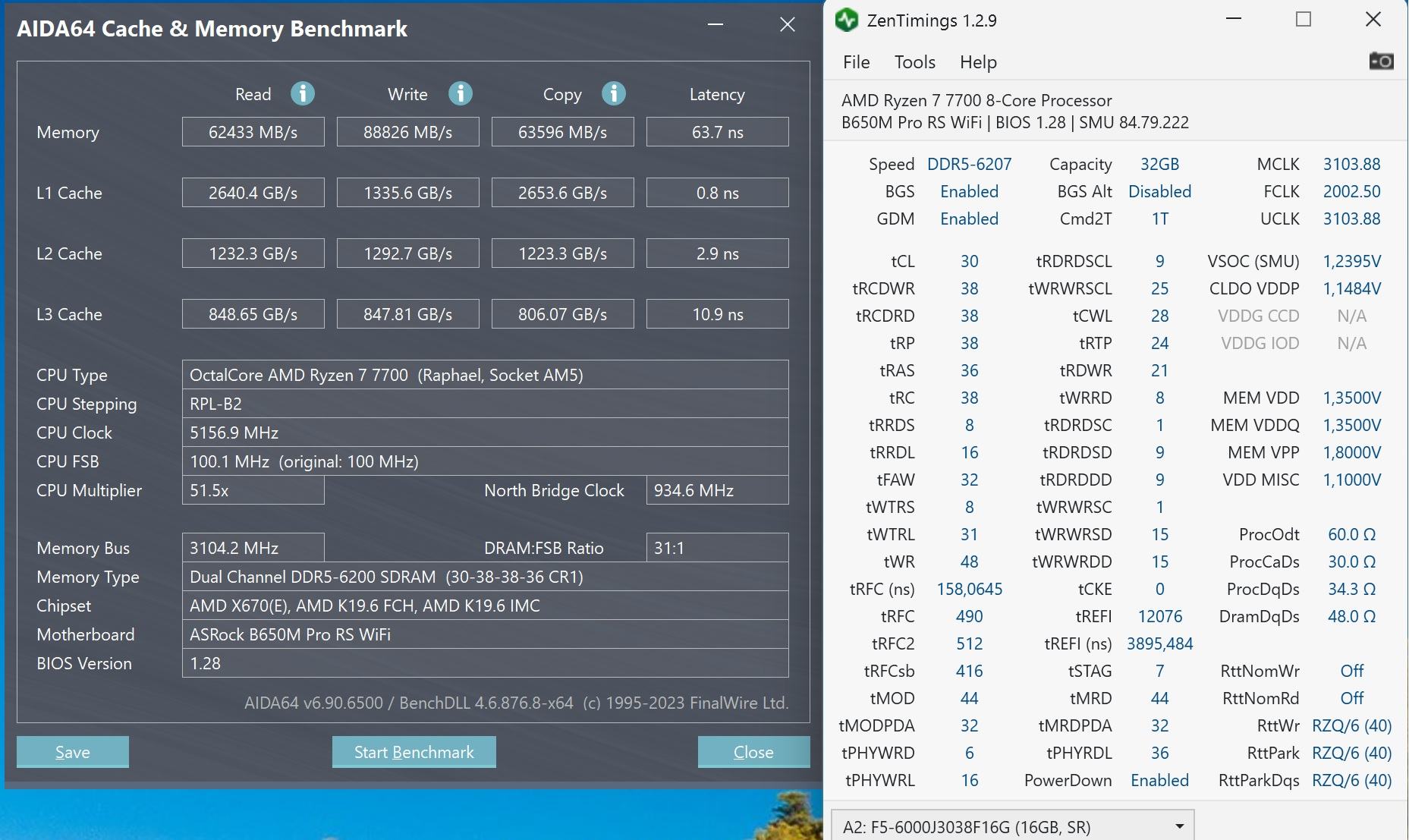Click the CPU FSB value 100.1 MHz
The height and width of the screenshot is (840, 1409).
click(486, 461)
